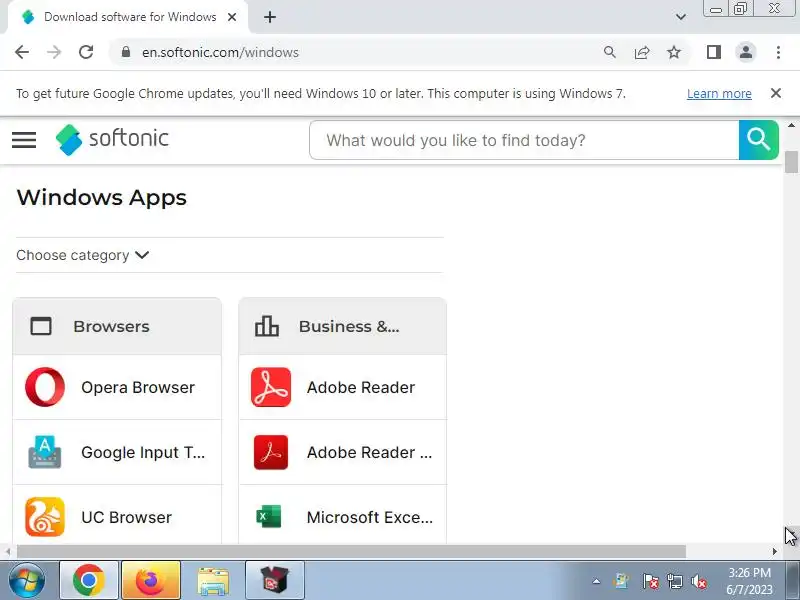The height and width of the screenshot is (600, 800).
Task: Click the Softonic search input field
Action: point(524,140)
